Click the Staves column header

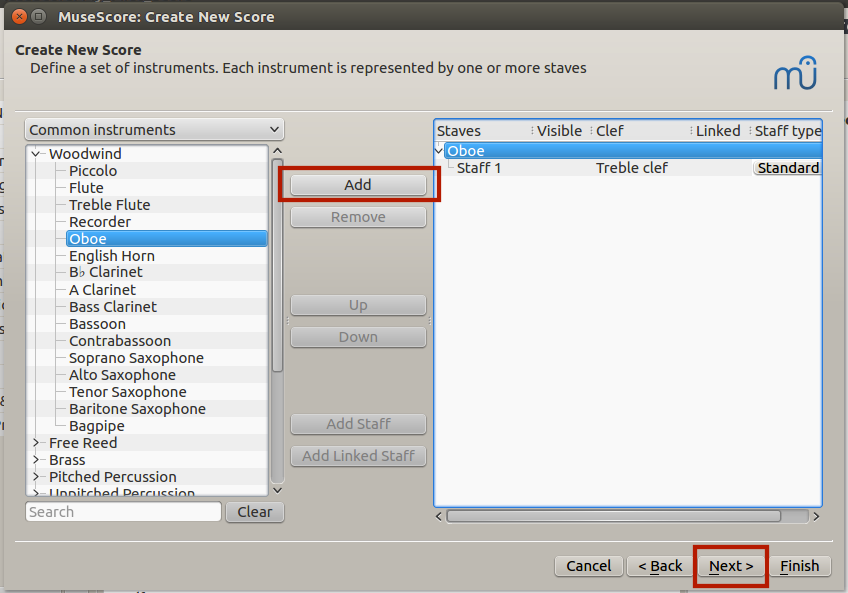pos(459,131)
